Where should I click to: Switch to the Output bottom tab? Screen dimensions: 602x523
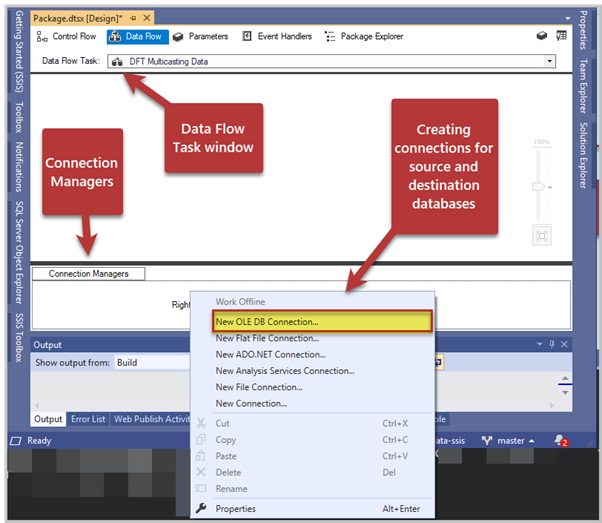tap(48, 419)
